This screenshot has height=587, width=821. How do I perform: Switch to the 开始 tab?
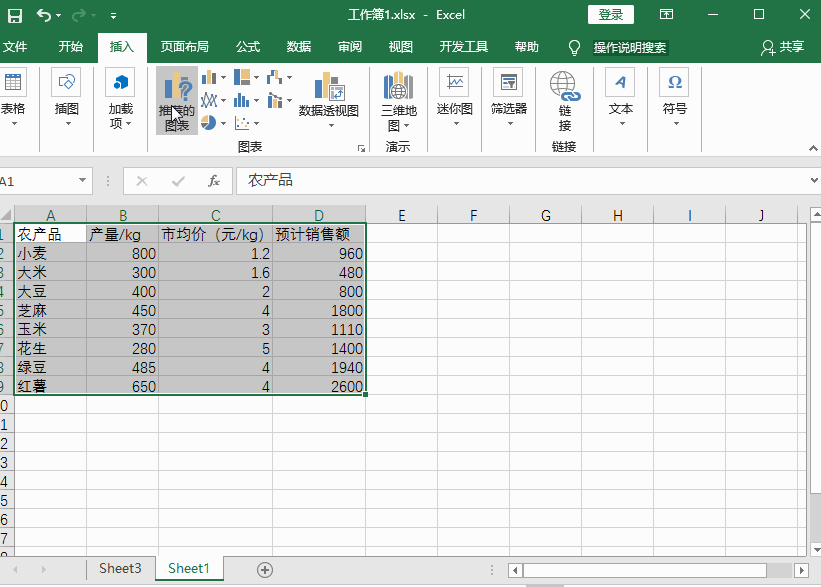[x=71, y=47]
